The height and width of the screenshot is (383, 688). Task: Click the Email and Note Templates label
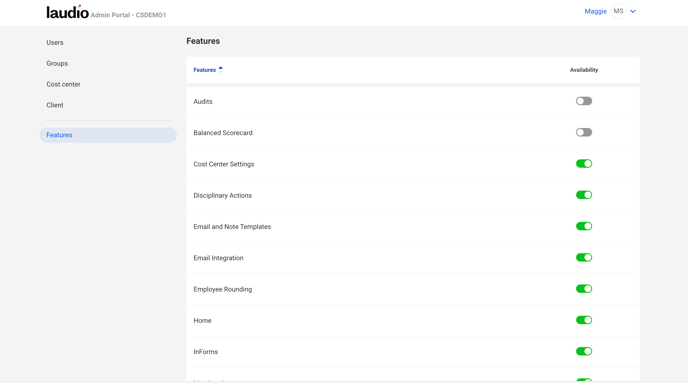[232, 226]
